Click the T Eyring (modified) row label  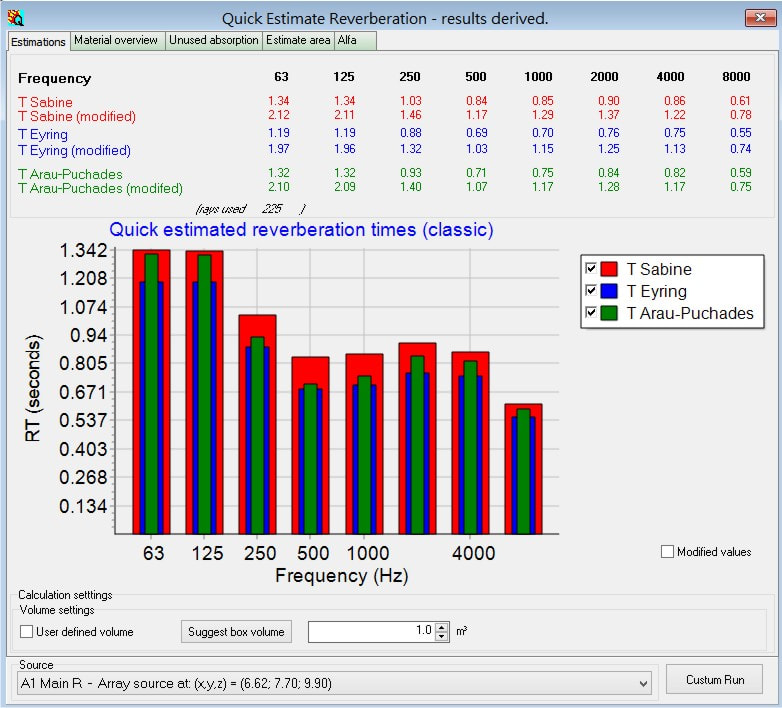coord(74,150)
